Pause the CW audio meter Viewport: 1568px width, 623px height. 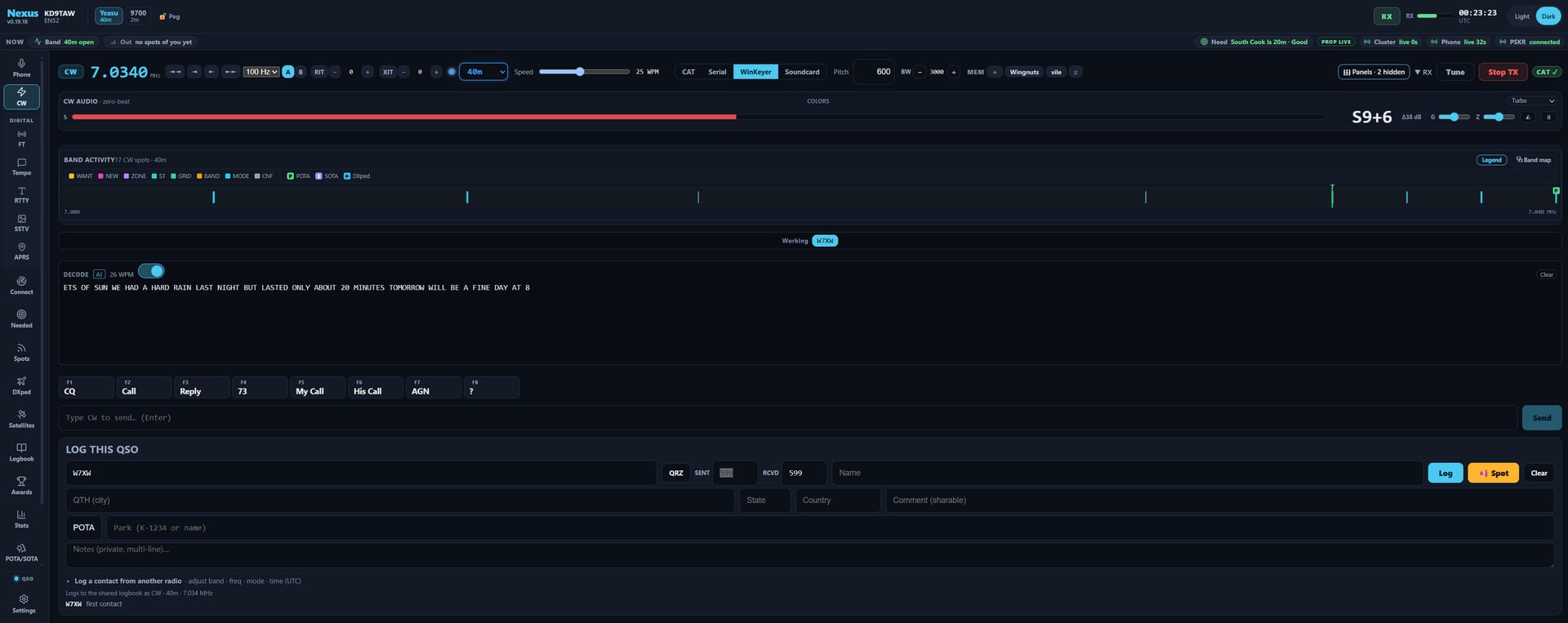click(x=1548, y=117)
